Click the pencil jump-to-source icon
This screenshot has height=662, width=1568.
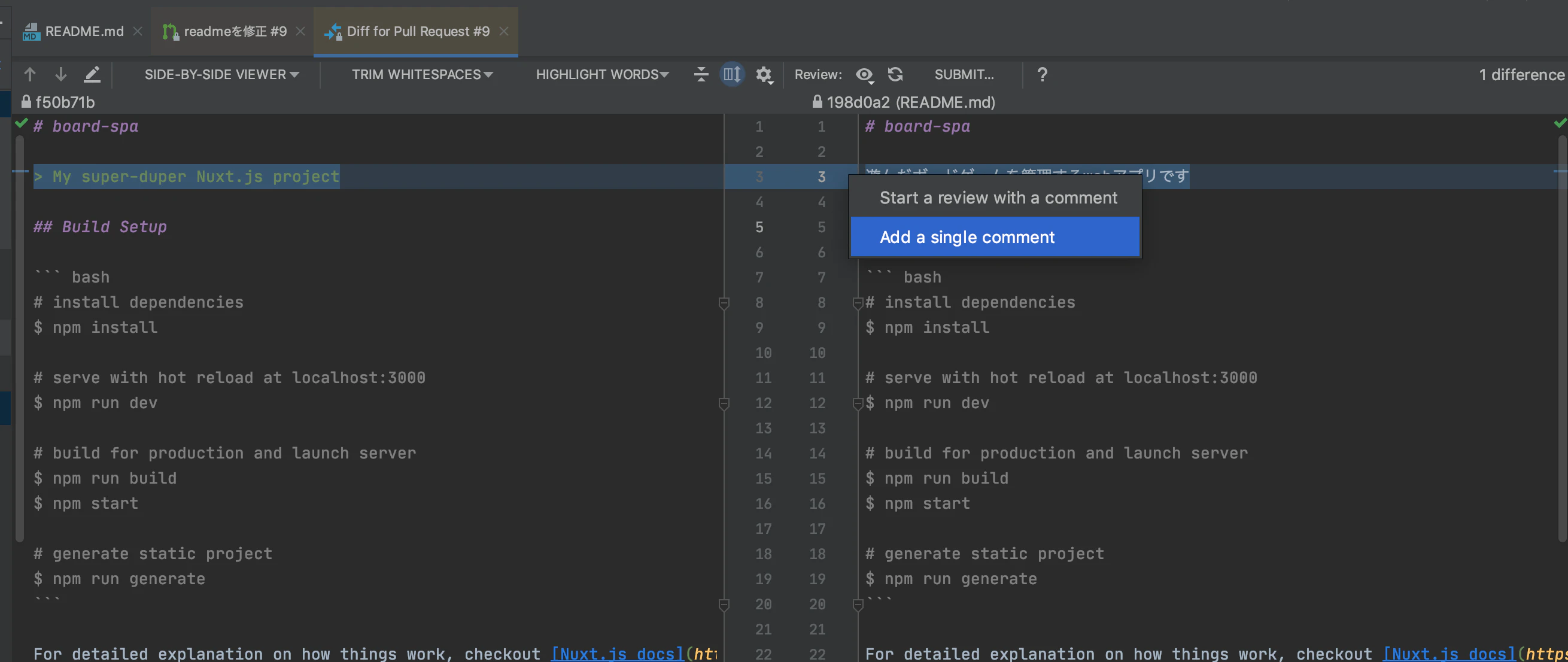[x=92, y=74]
